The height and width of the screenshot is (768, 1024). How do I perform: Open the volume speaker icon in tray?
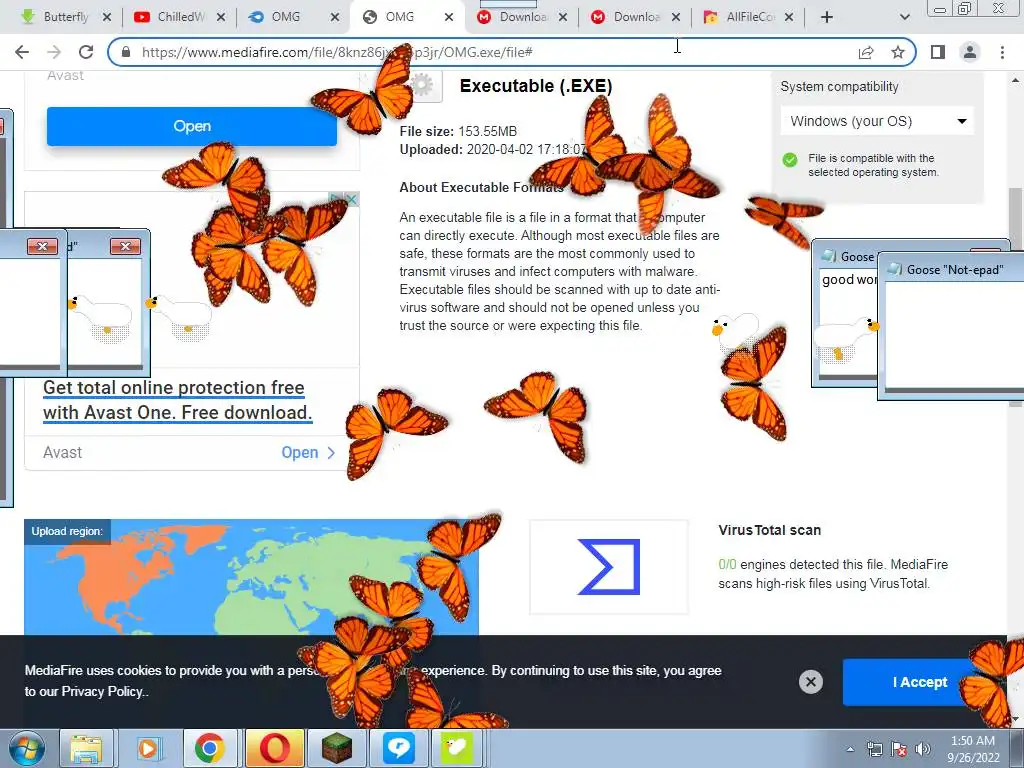tap(923, 749)
